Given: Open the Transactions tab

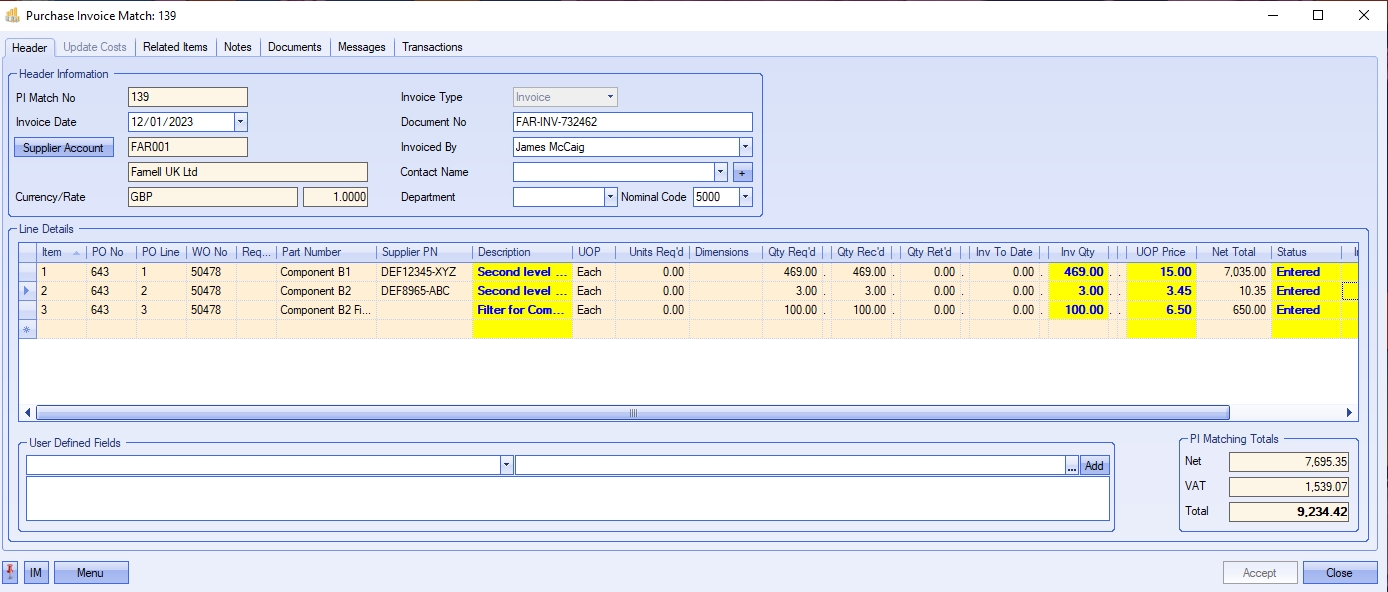Looking at the screenshot, I should (x=432, y=47).
